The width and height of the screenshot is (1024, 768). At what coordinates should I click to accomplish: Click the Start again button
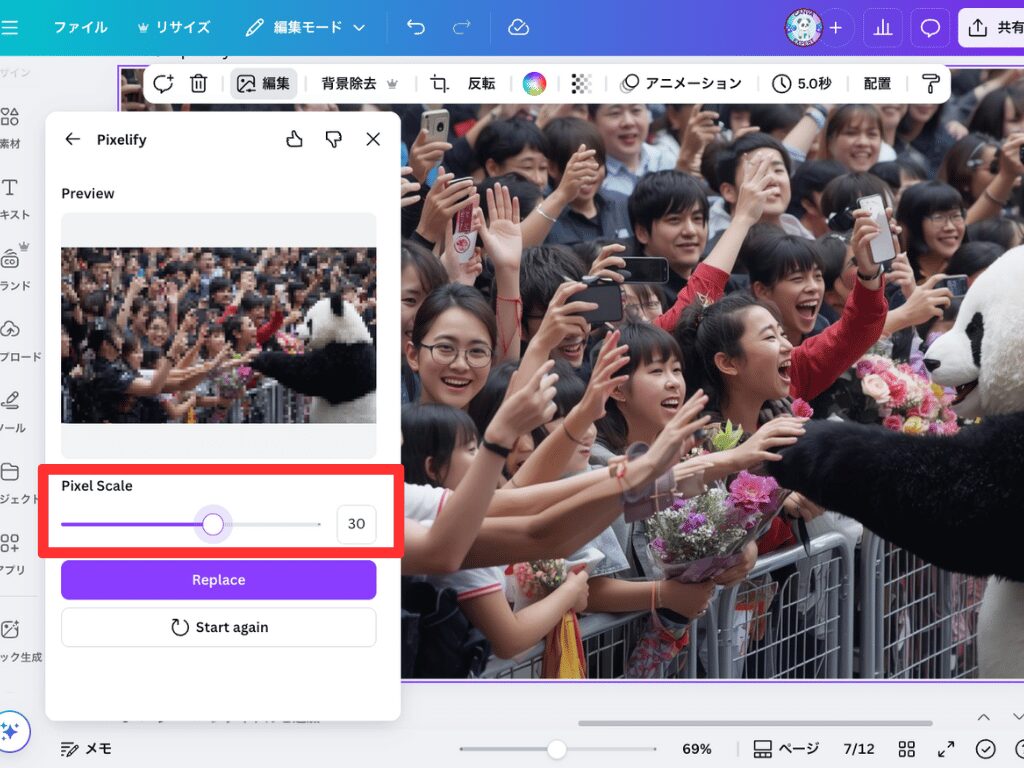(219, 627)
